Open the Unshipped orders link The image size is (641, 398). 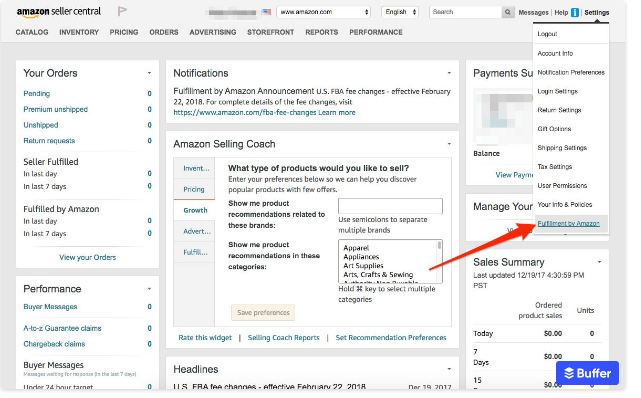40,125
